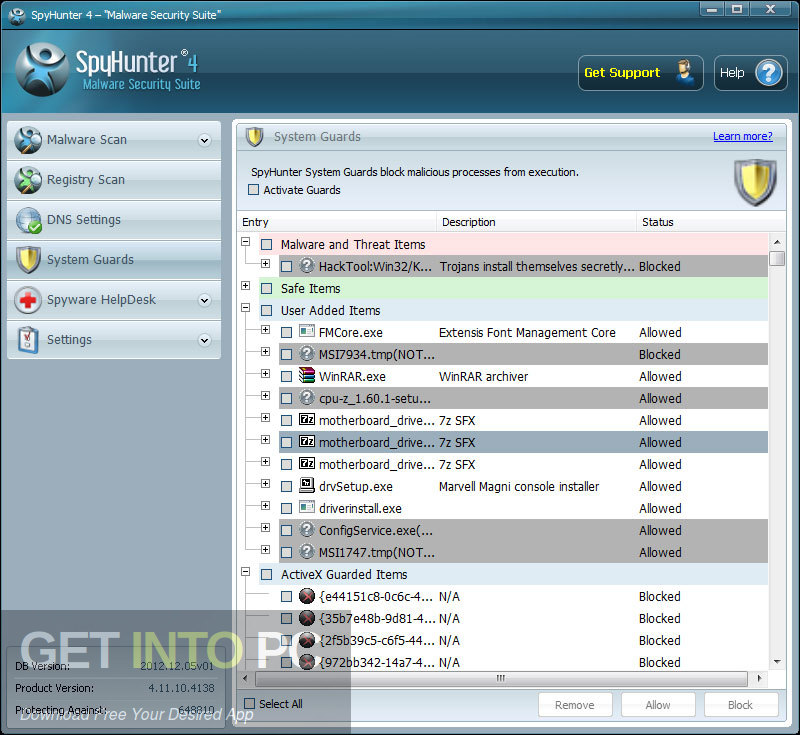Viewport: 800px width, 735px height.
Task: Click the Registry Scan sidebar icon
Action: [28, 180]
